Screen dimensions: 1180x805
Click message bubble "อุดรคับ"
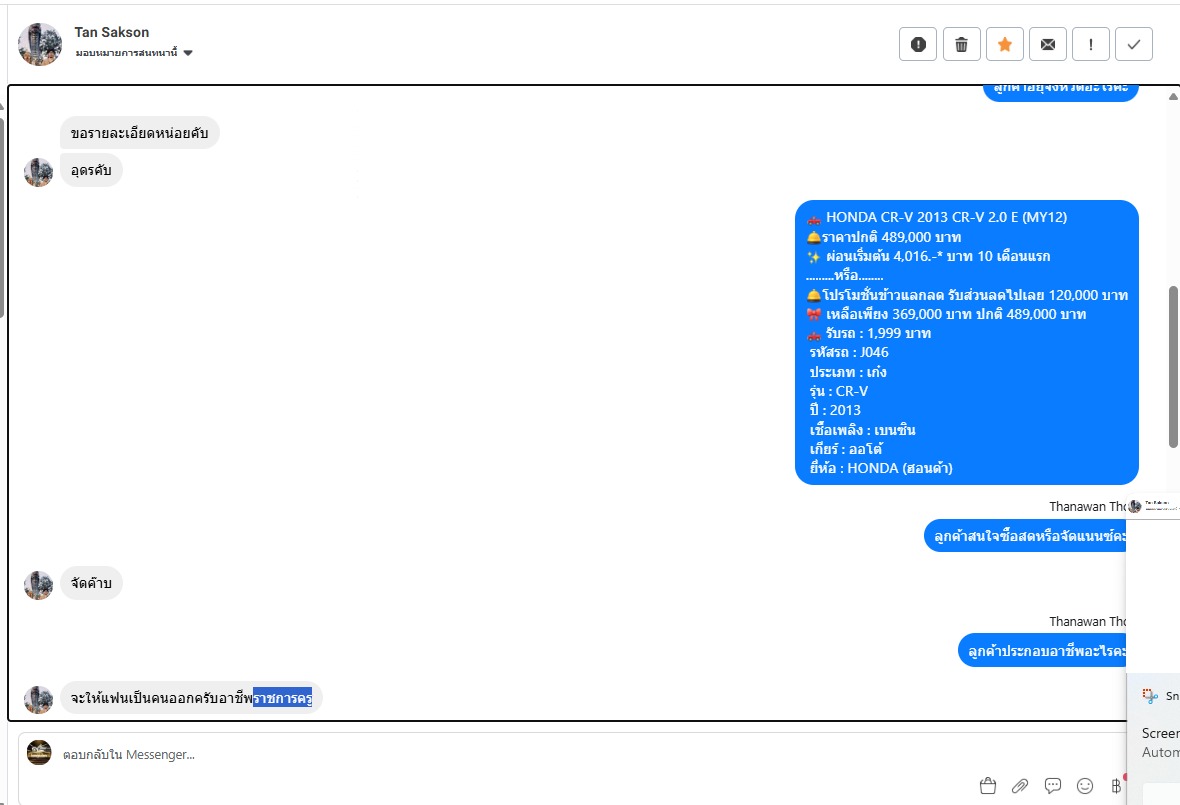91,170
